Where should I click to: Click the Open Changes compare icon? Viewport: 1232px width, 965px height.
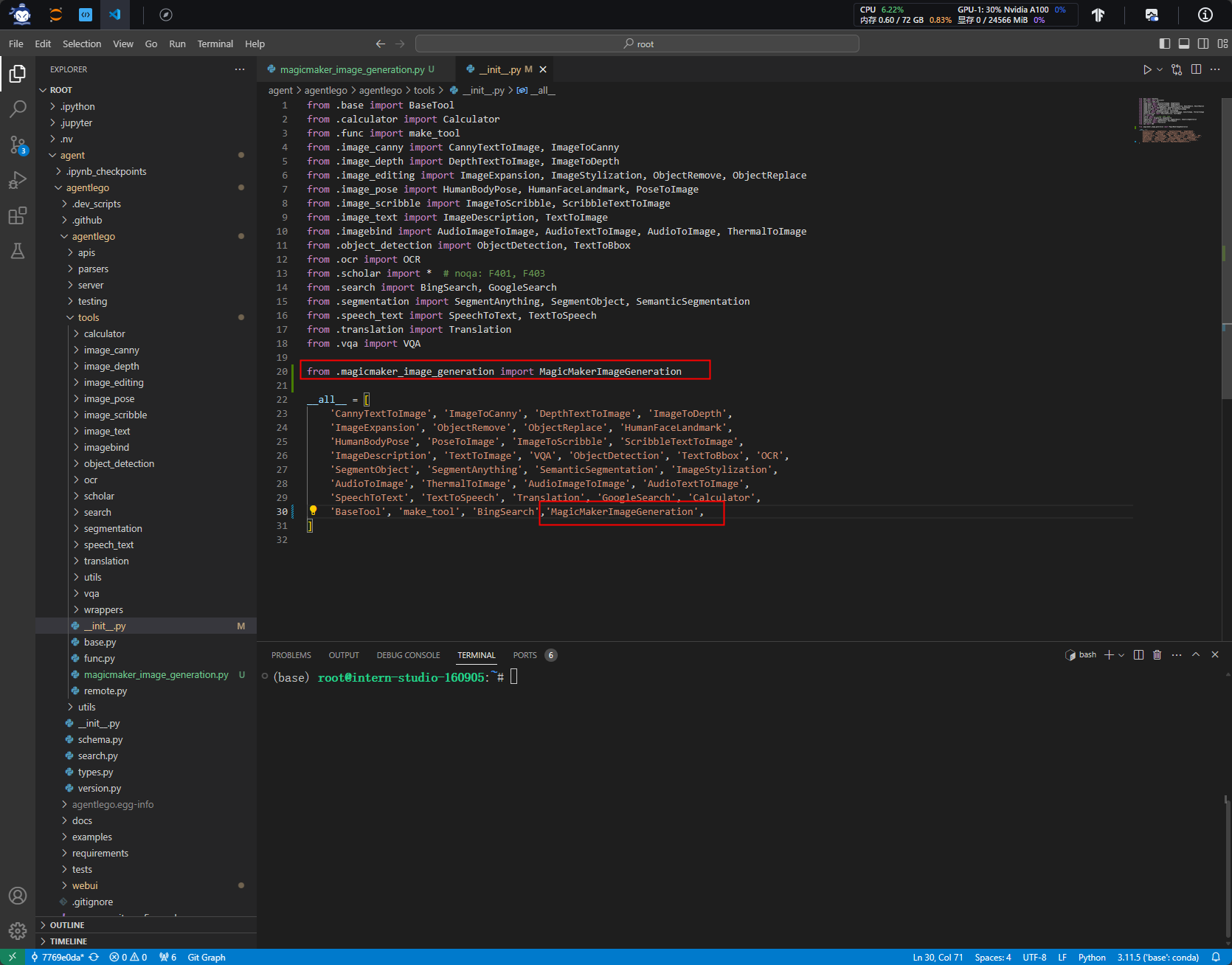1177,69
